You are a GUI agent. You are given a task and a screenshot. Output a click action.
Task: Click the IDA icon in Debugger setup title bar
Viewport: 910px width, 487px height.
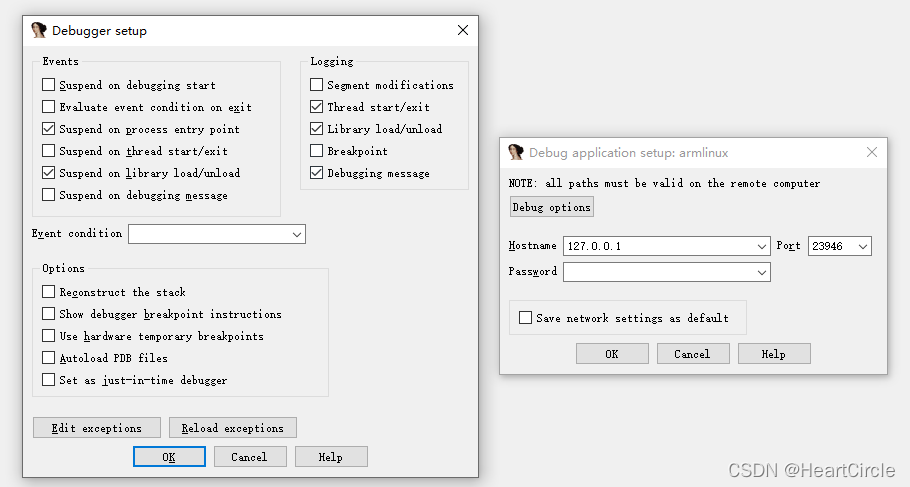coord(38,30)
